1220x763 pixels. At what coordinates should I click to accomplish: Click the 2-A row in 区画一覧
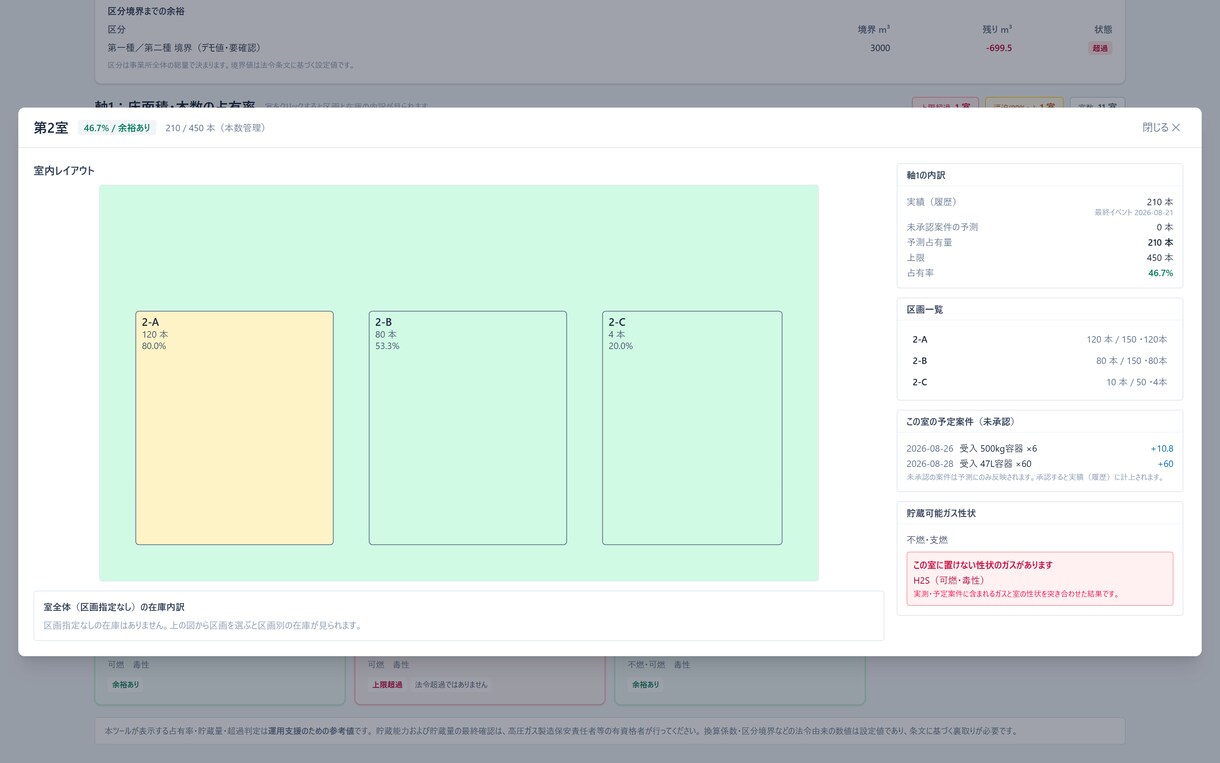(1039, 340)
